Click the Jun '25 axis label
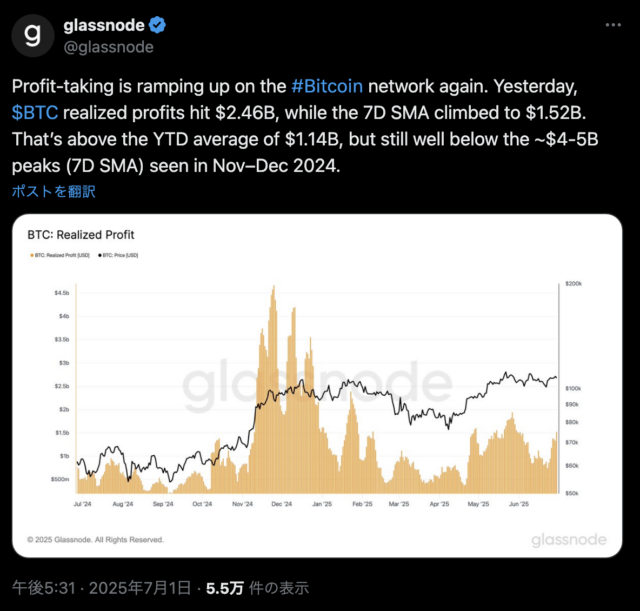The width and height of the screenshot is (640, 611). 519,504
